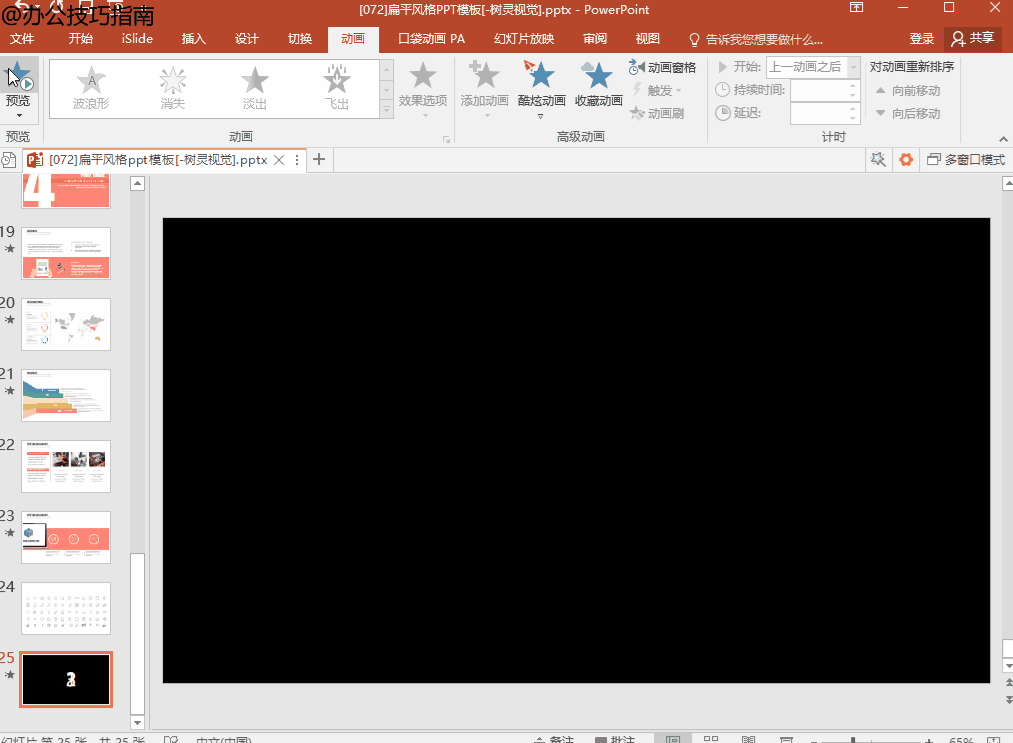Show the 动画窗格 animation pane
The height and width of the screenshot is (743, 1013).
point(662,67)
